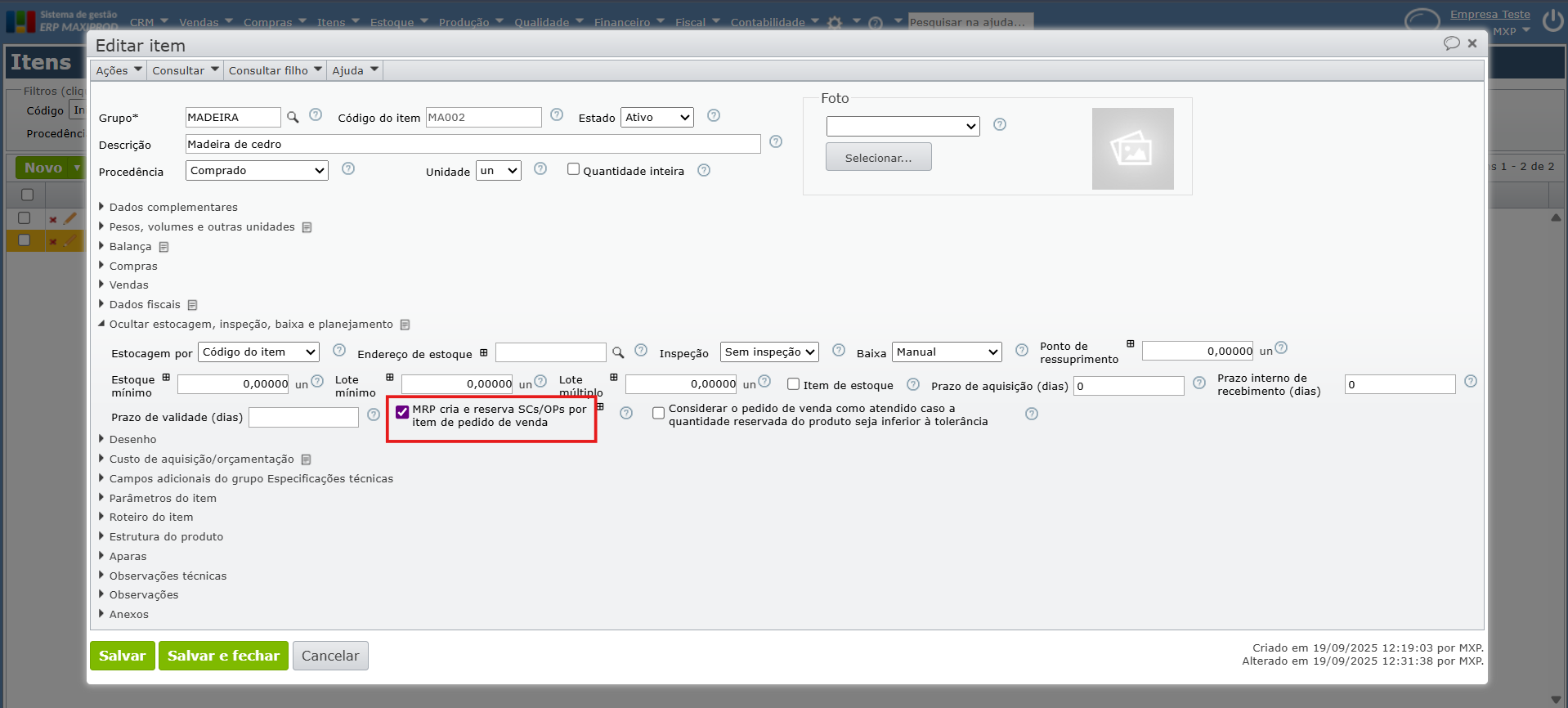Click the power logout icon in top bar

click(x=1553, y=20)
